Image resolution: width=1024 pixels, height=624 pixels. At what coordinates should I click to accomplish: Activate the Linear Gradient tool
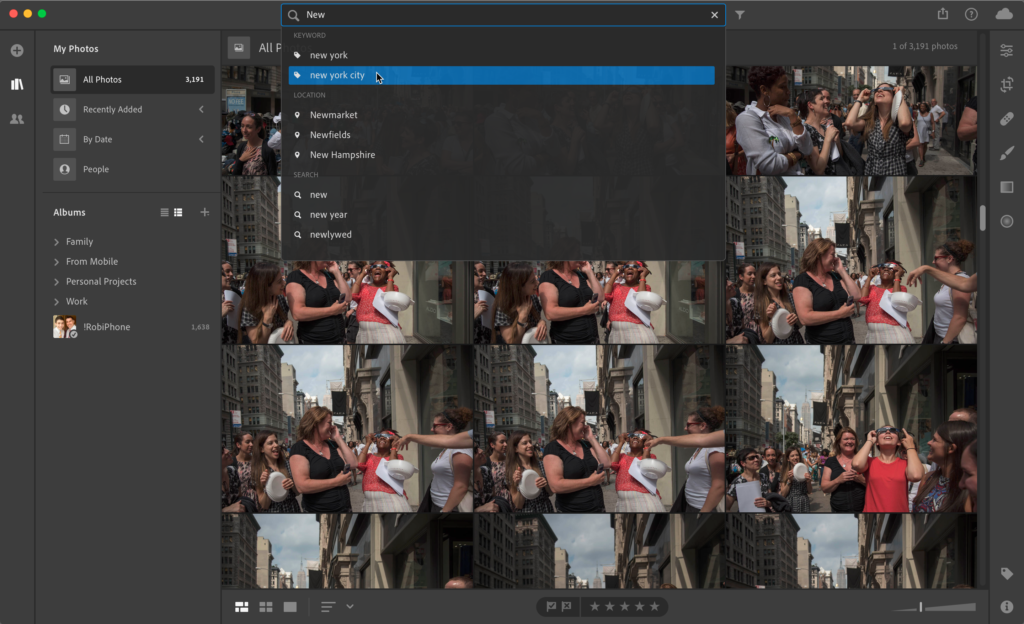(1006, 187)
